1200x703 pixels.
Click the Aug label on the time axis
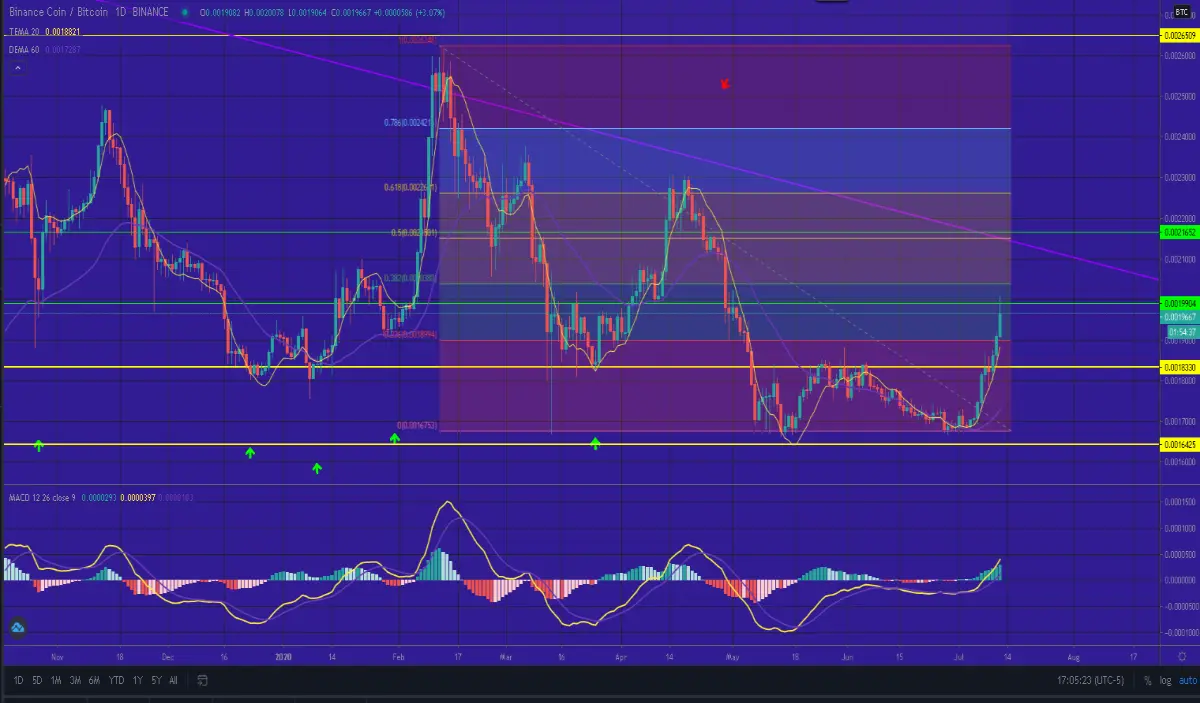coord(1073,657)
